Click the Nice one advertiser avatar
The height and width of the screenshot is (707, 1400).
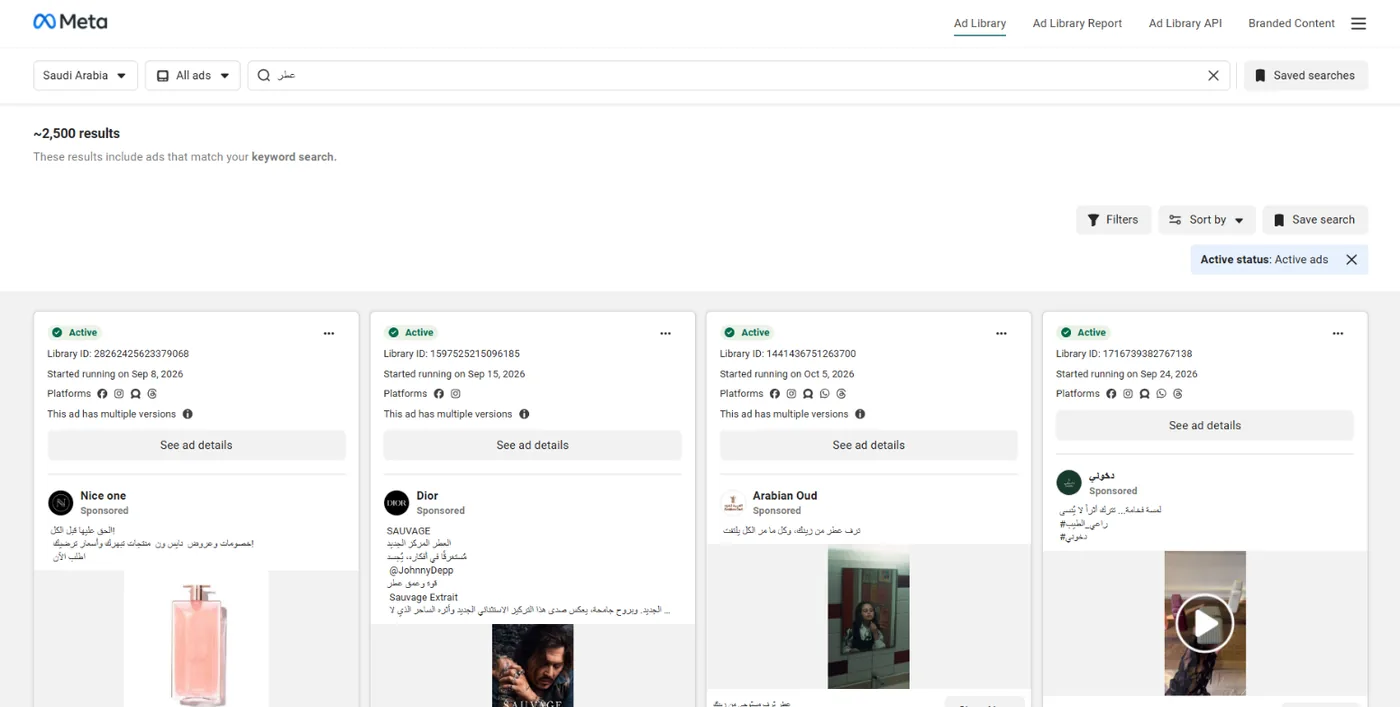coord(61,502)
